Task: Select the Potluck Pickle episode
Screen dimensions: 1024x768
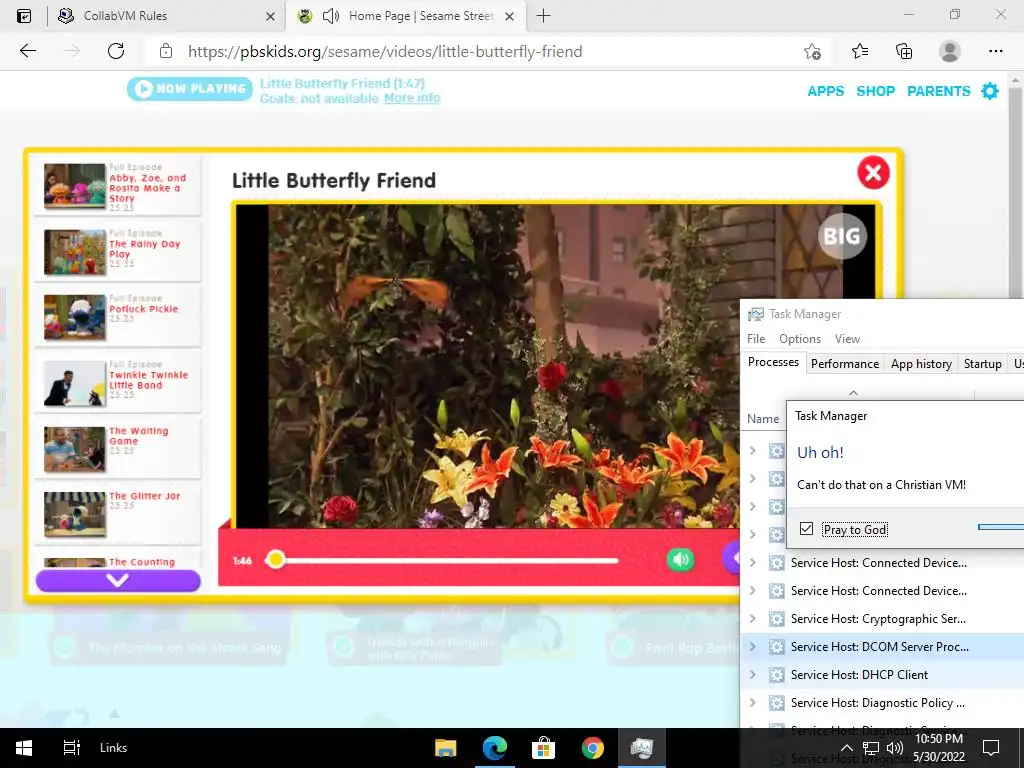Action: (118, 317)
